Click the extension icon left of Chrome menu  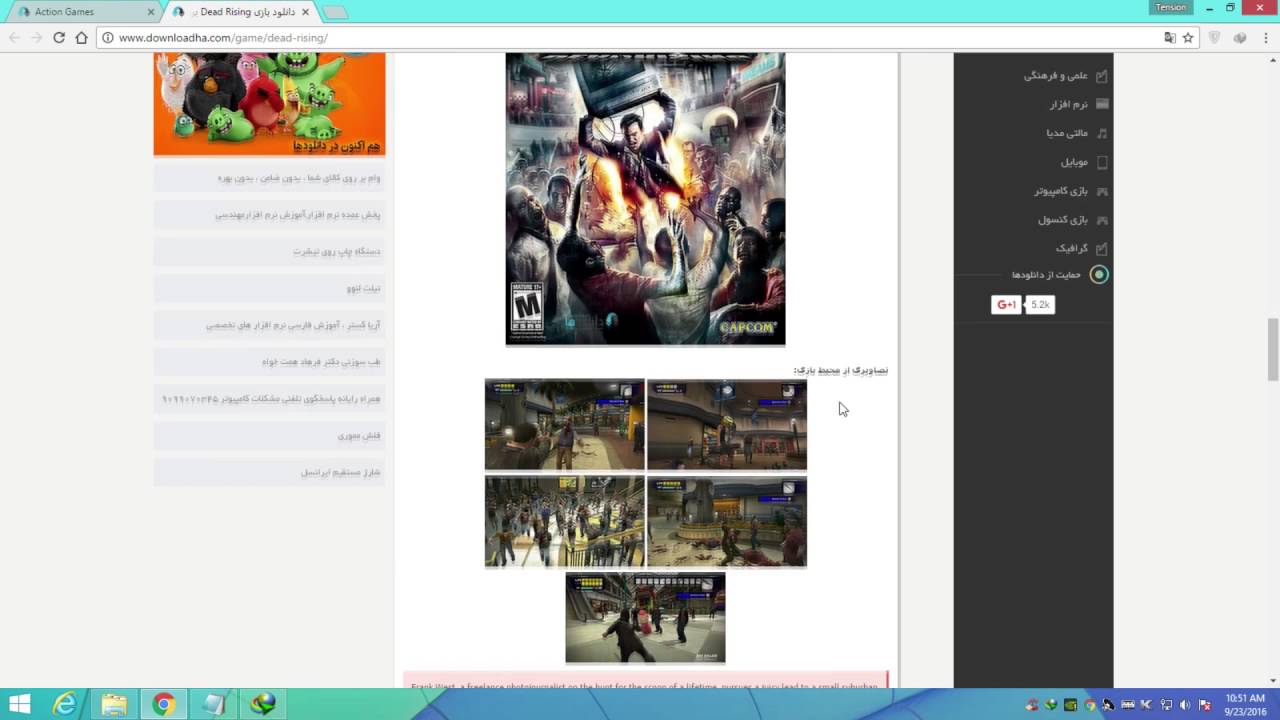coord(1240,38)
